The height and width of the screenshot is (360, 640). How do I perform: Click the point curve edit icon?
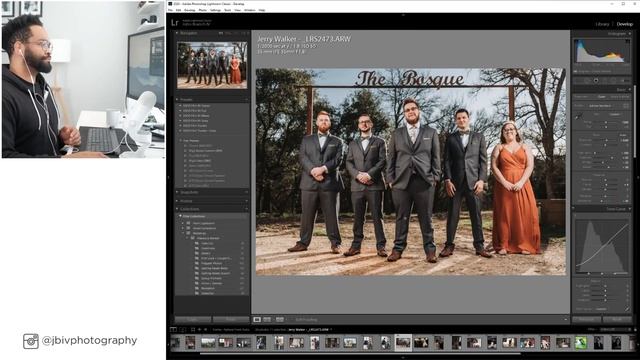pyautogui.click(x=627, y=309)
